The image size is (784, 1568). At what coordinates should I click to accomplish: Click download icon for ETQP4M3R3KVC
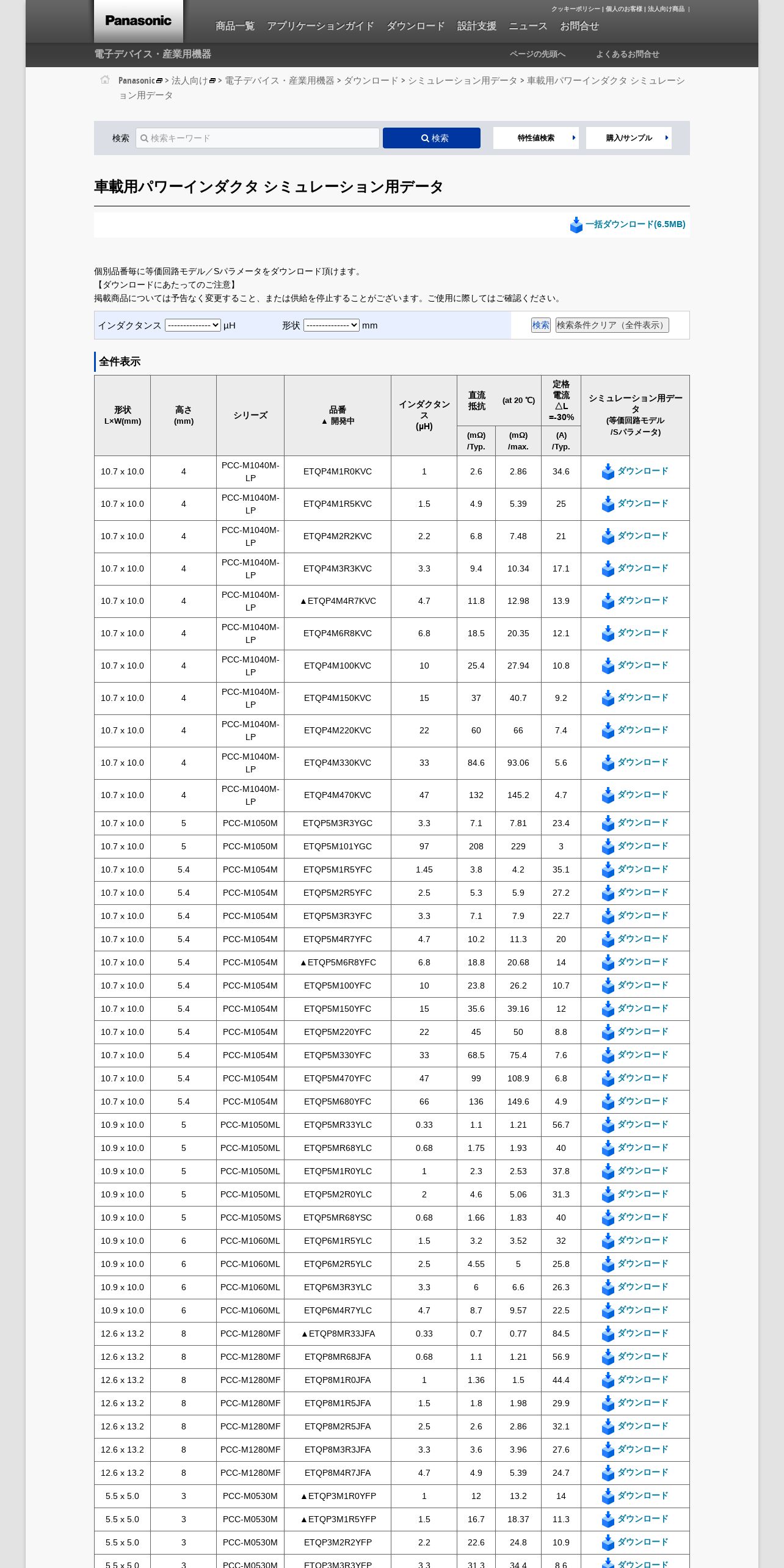click(x=608, y=568)
